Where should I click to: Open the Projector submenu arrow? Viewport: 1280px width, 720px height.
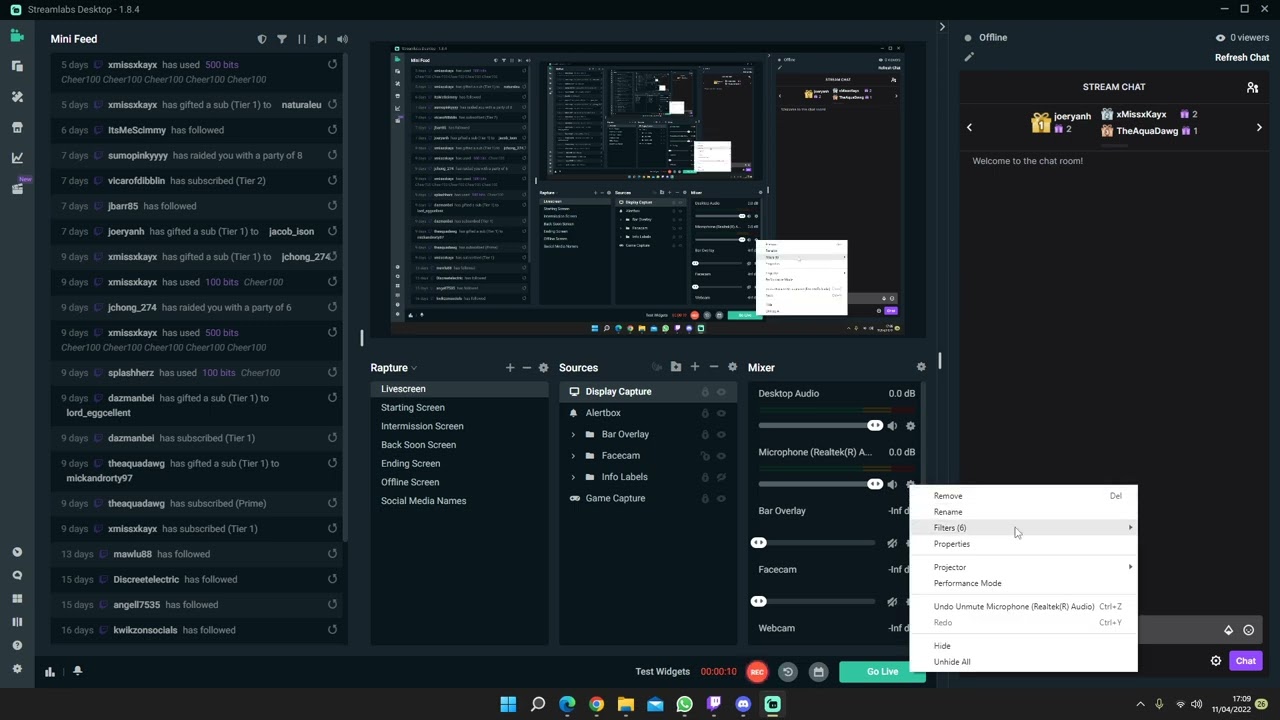tap(1131, 567)
